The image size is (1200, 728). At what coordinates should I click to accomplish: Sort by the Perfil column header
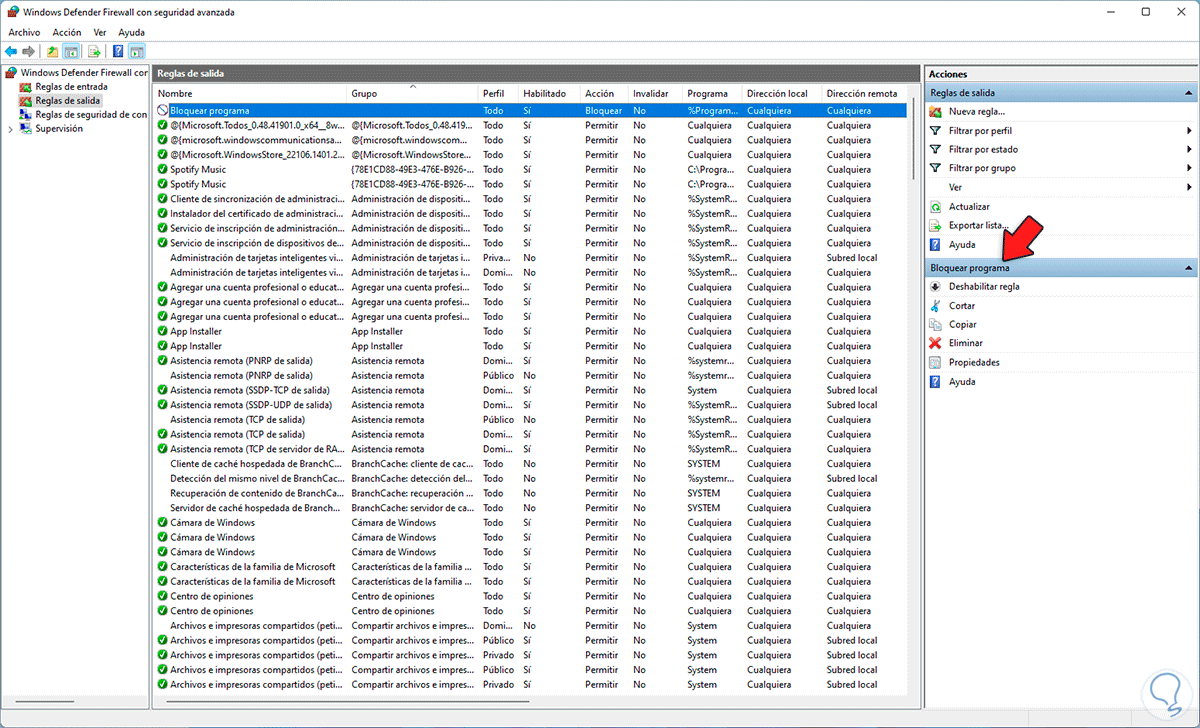pyautogui.click(x=498, y=93)
